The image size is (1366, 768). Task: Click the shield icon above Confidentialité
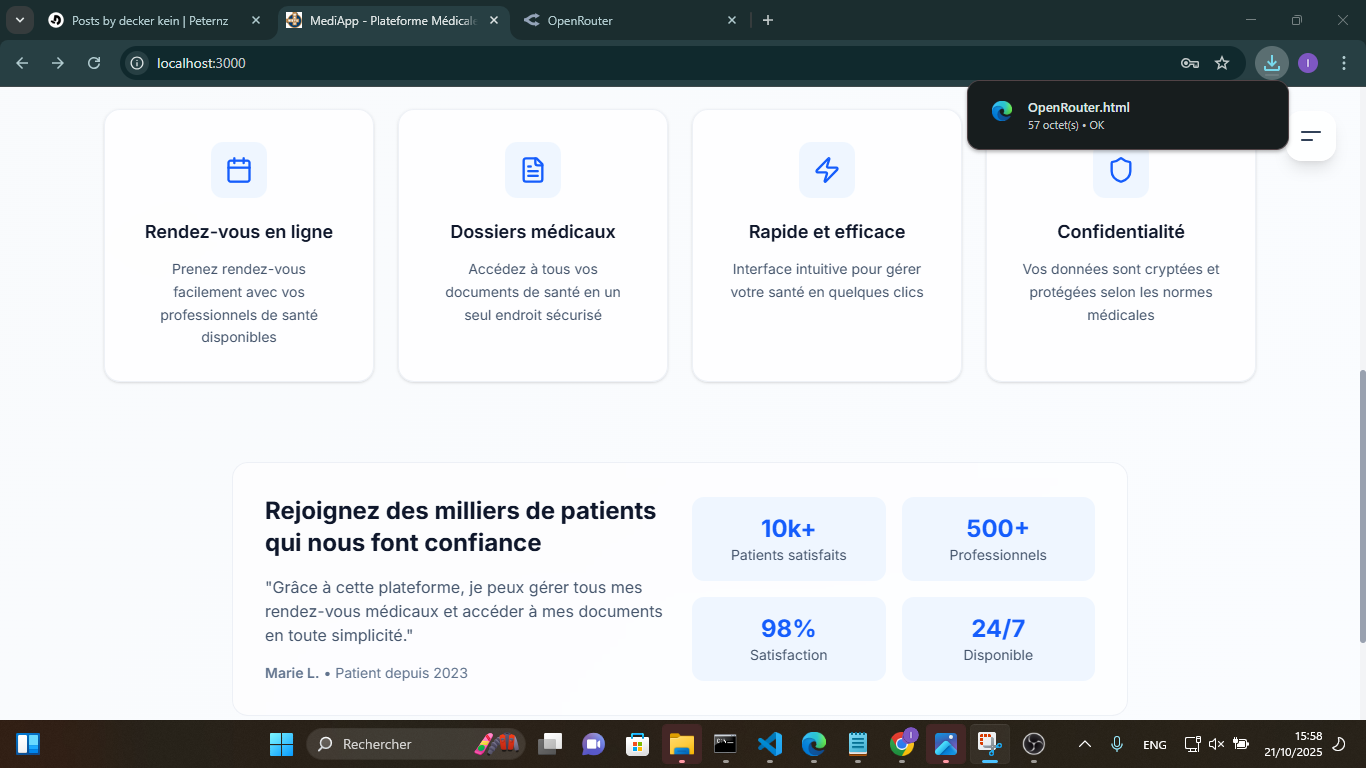click(1121, 171)
